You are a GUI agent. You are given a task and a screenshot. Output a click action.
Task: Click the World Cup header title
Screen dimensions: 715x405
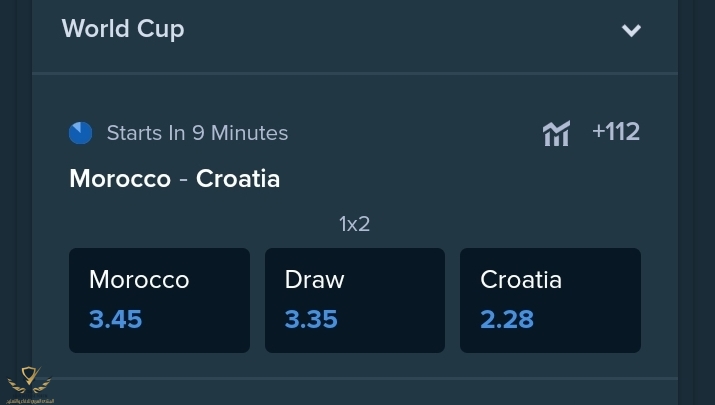coord(123,29)
